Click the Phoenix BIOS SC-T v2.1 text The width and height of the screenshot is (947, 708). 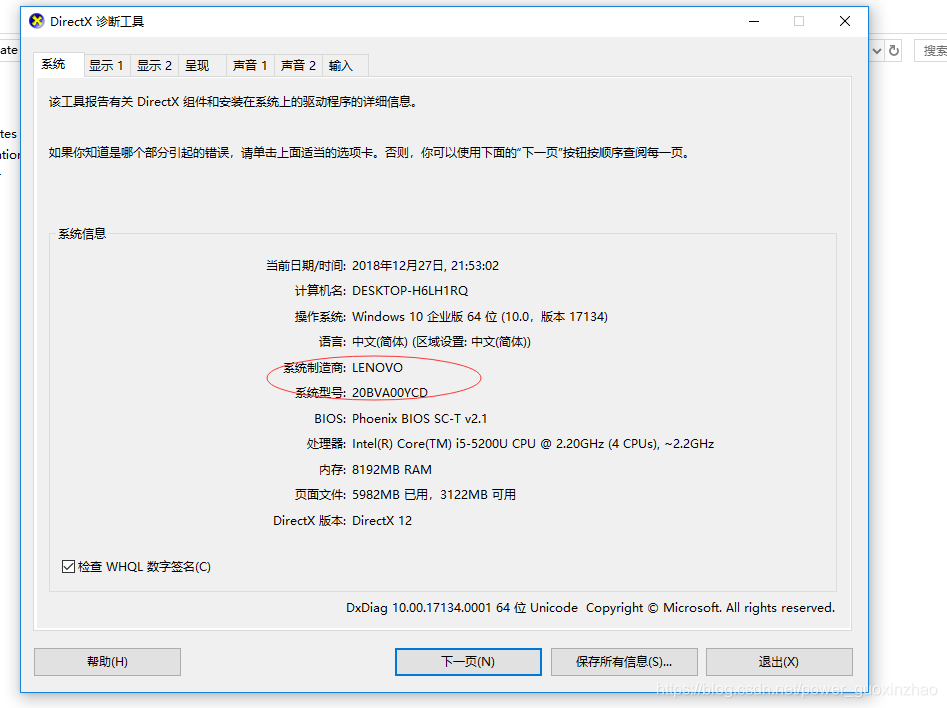point(420,419)
